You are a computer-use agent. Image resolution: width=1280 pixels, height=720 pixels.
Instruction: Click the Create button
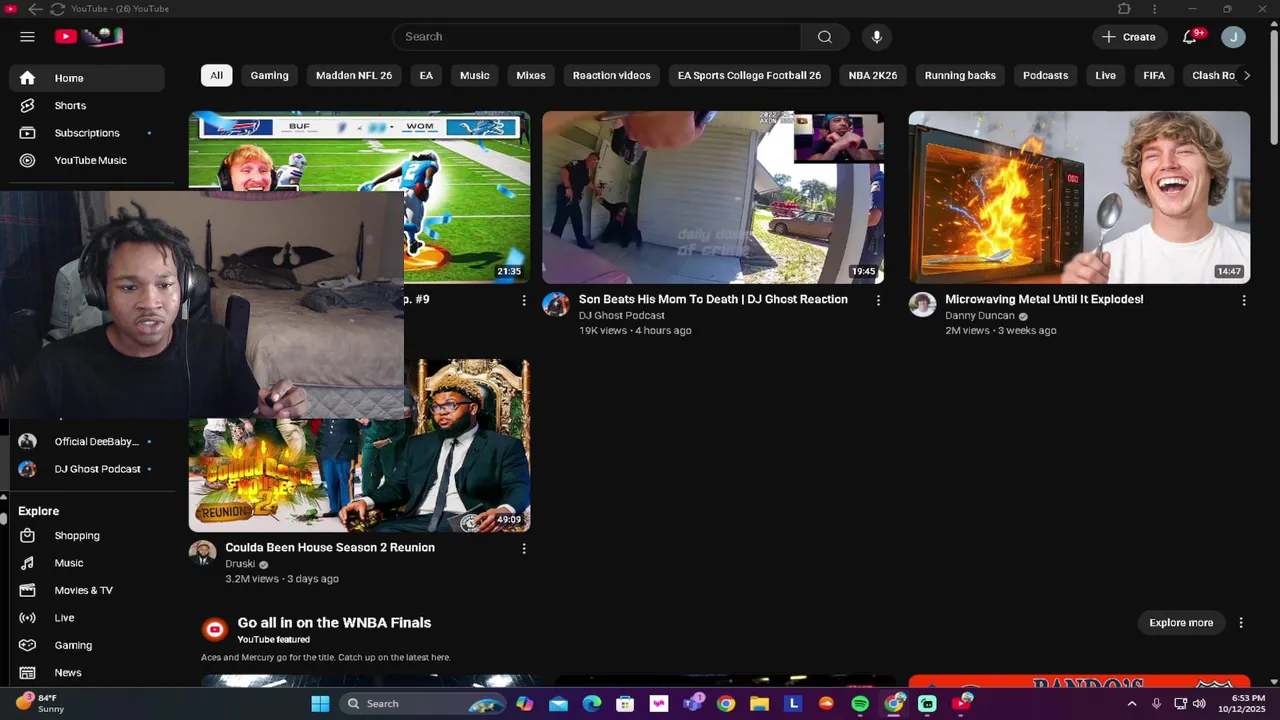tap(1129, 37)
